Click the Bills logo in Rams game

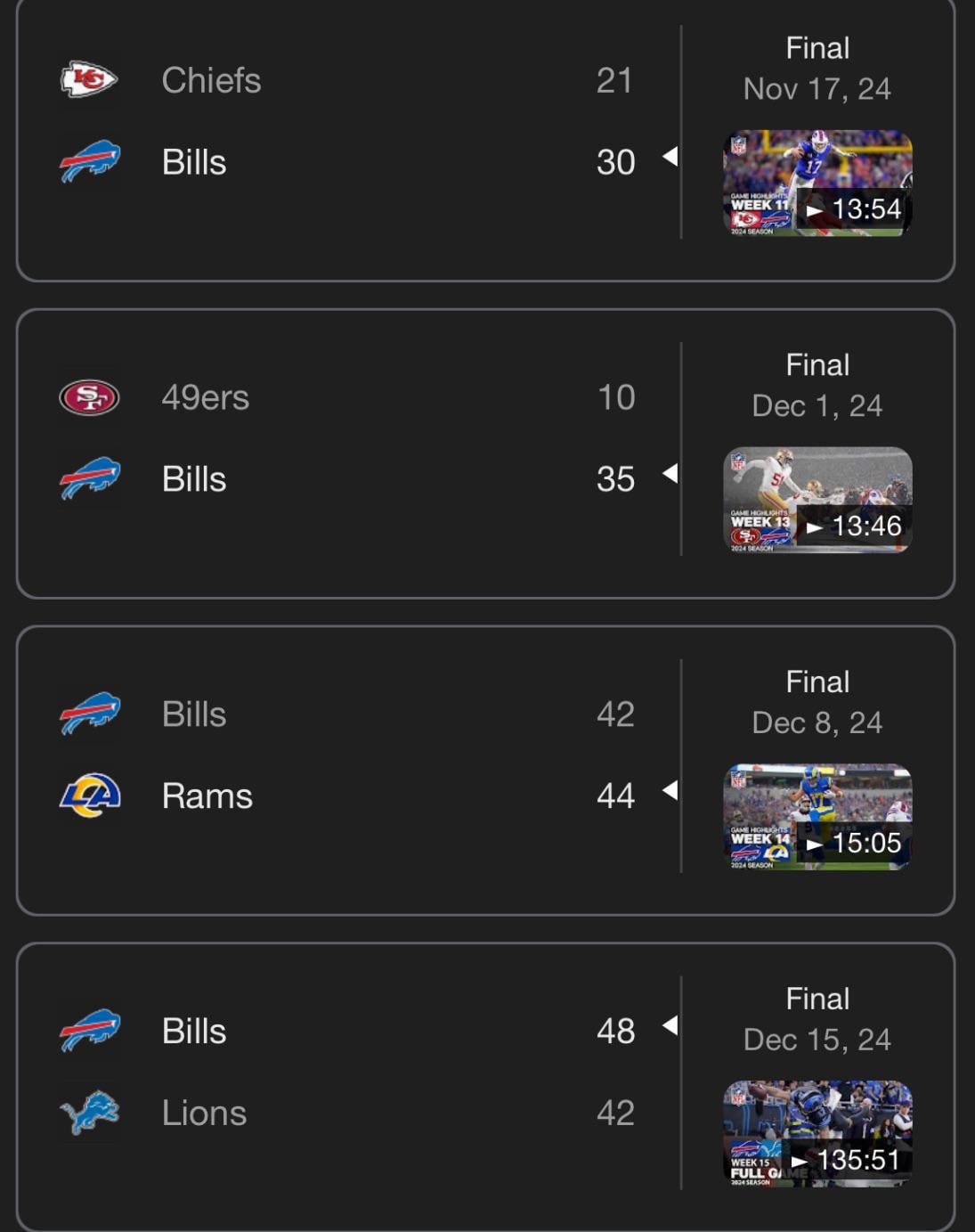[x=89, y=714]
